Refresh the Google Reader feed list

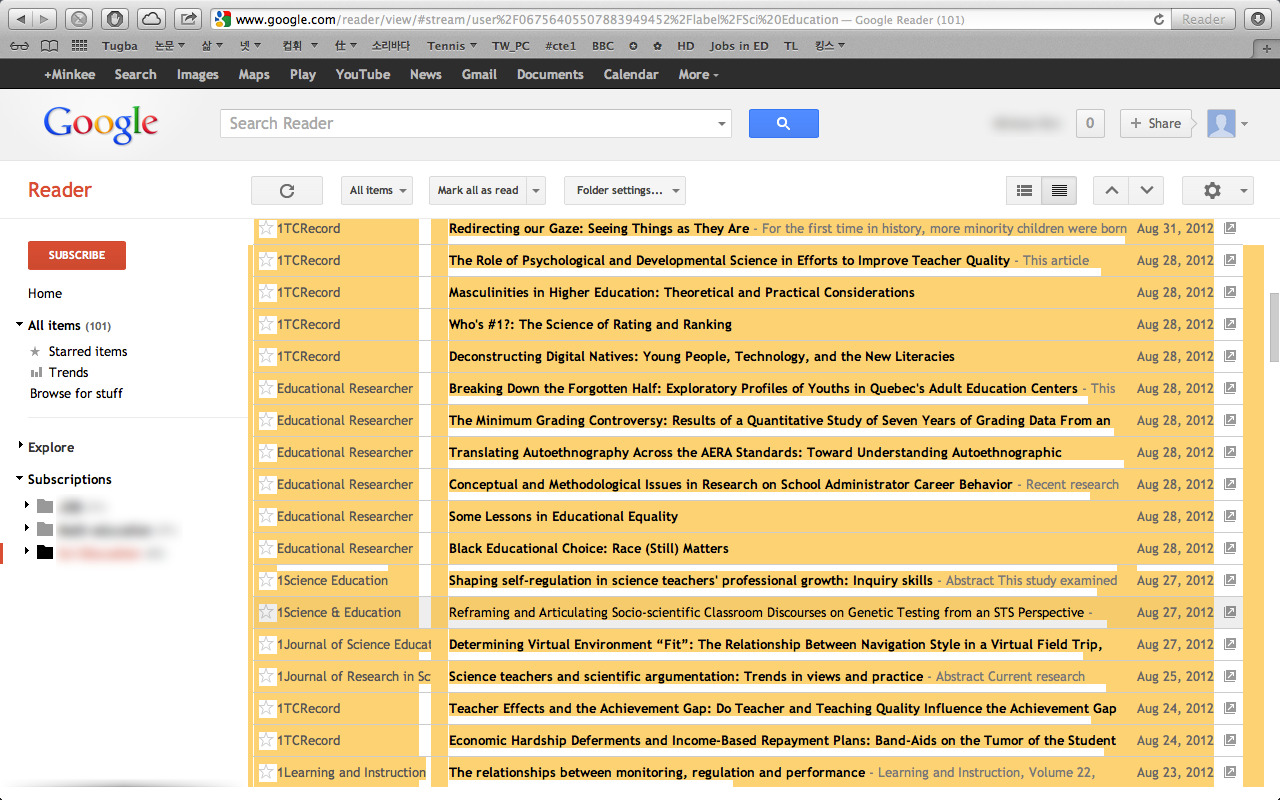pos(287,190)
